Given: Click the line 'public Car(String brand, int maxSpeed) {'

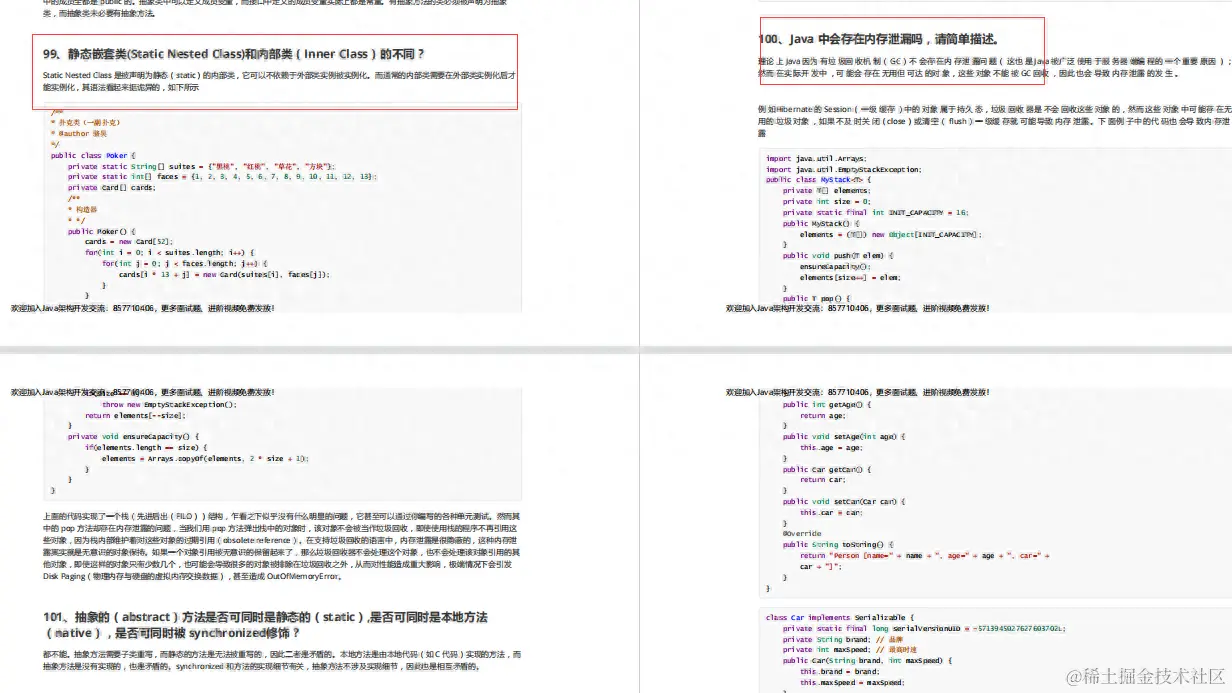Looking at the screenshot, I should tap(865, 660).
